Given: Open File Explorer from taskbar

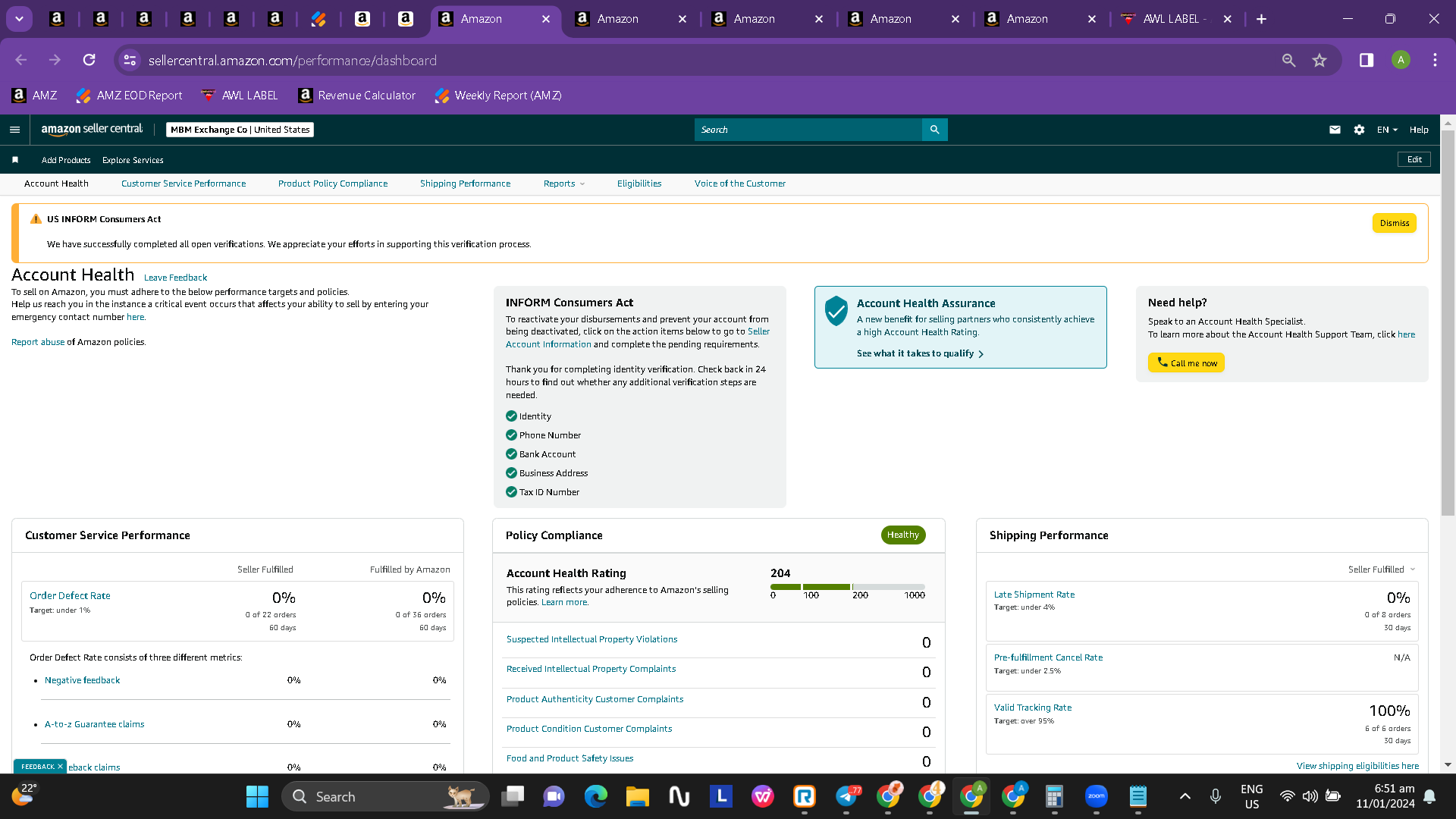Looking at the screenshot, I should (x=637, y=796).
